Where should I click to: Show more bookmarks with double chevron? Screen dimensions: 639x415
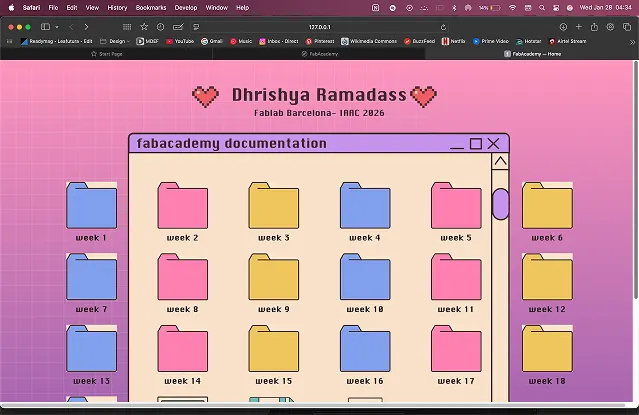(x=632, y=42)
